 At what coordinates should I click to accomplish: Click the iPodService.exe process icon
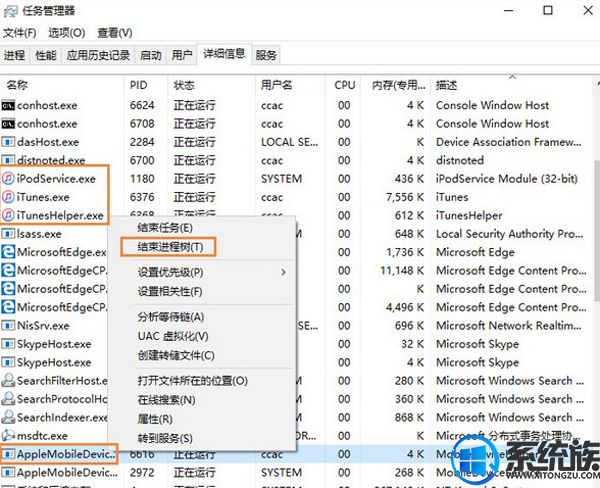(8, 178)
